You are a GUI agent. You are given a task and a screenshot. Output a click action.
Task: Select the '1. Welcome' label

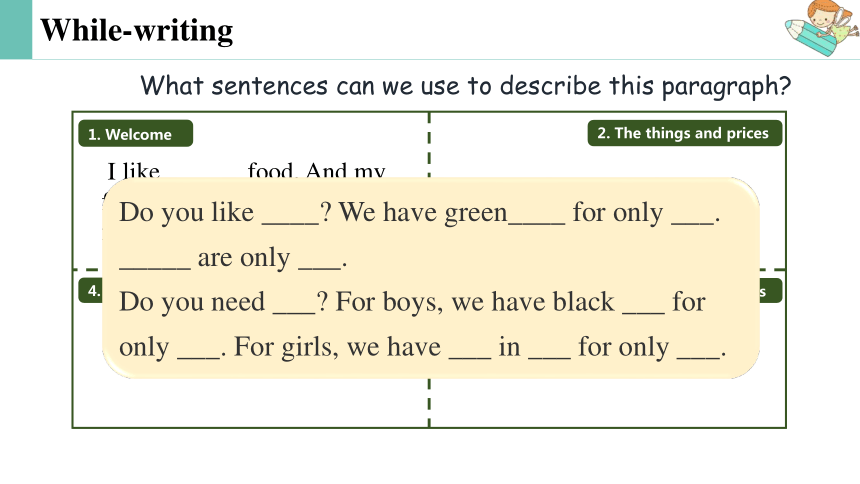135,134
